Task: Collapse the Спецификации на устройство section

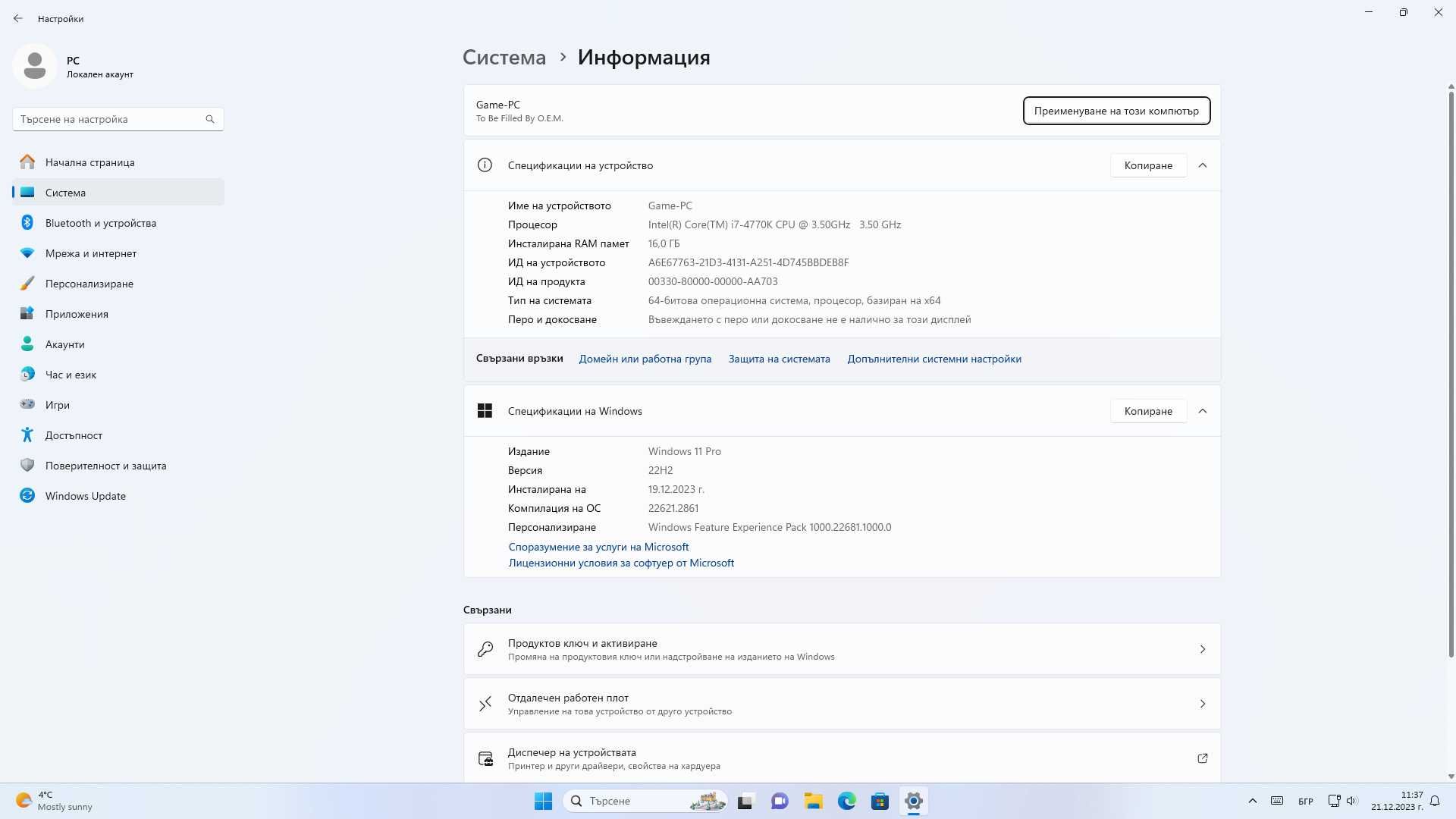Action: point(1202,165)
